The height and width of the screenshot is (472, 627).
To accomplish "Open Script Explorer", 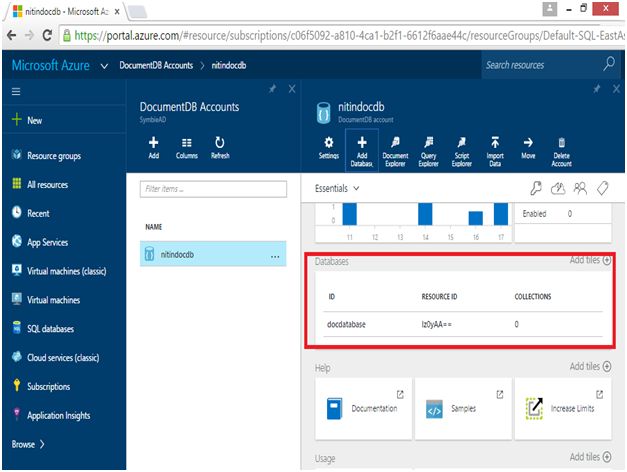I will click(x=461, y=151).
